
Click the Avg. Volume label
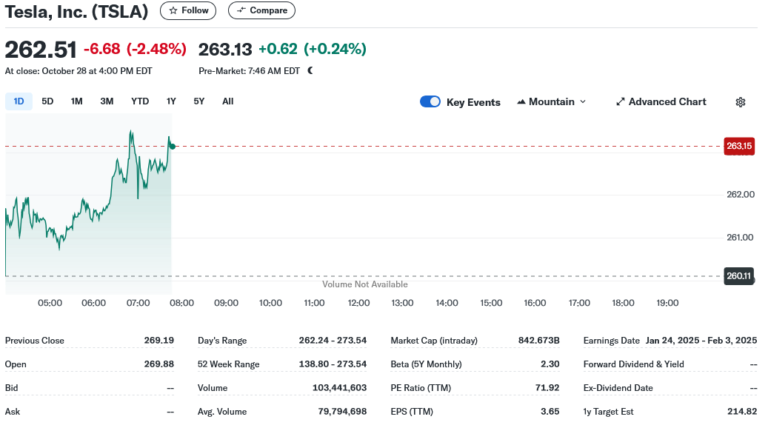tap(222, 411)
